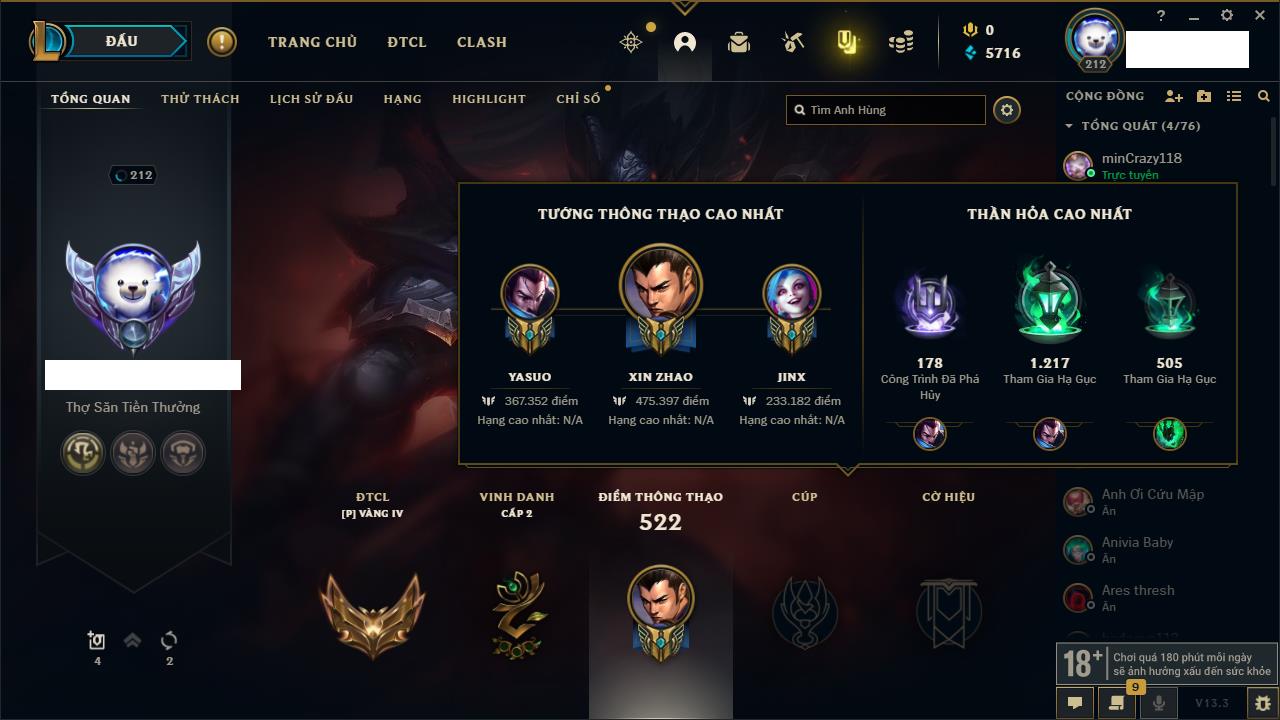Toggle the microphone mute button
Image resolution: width=1280 pixels, height=720 pixels.
point(1159,703)
